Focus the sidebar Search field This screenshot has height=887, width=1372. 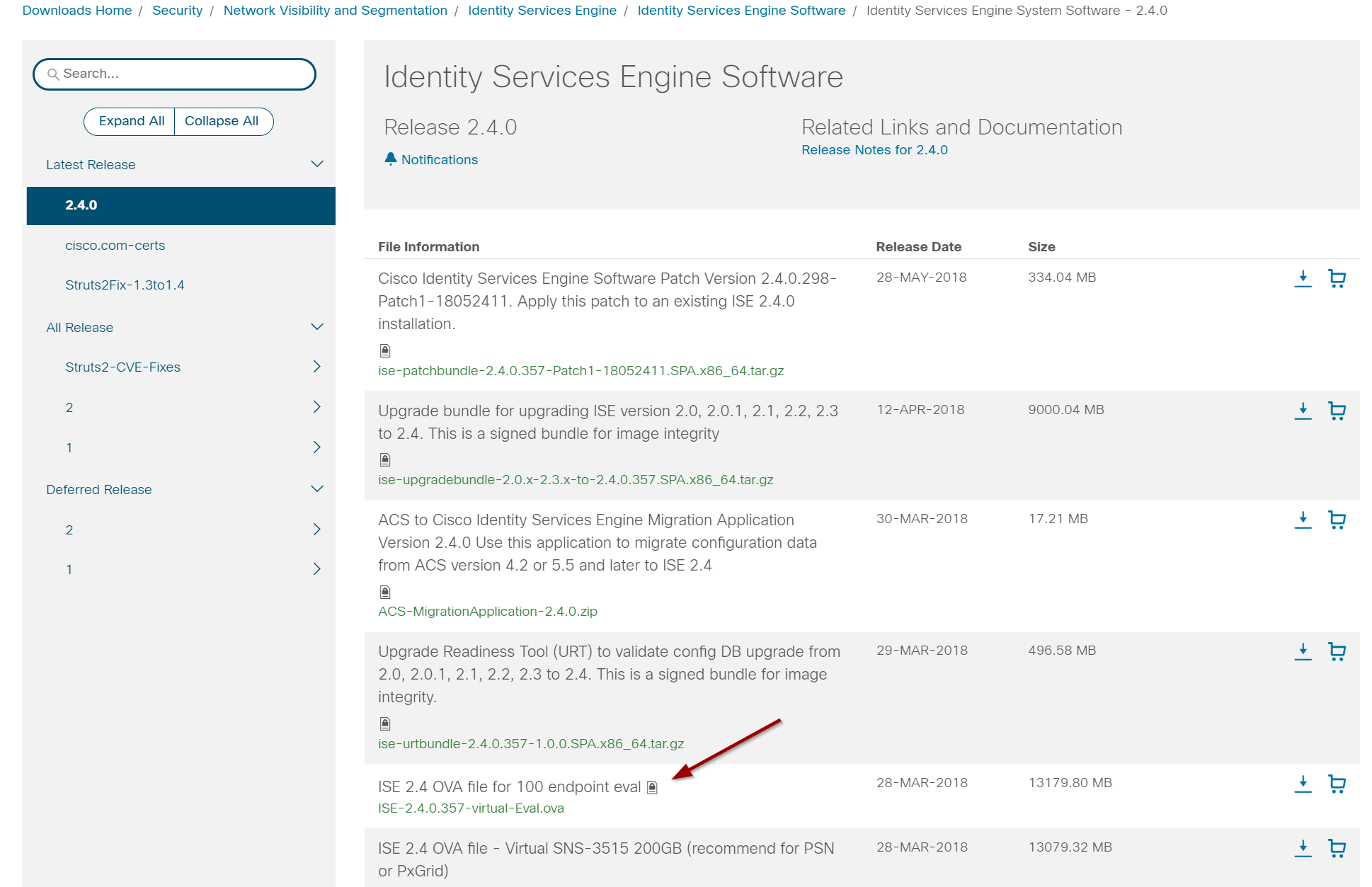click(174, 74)
